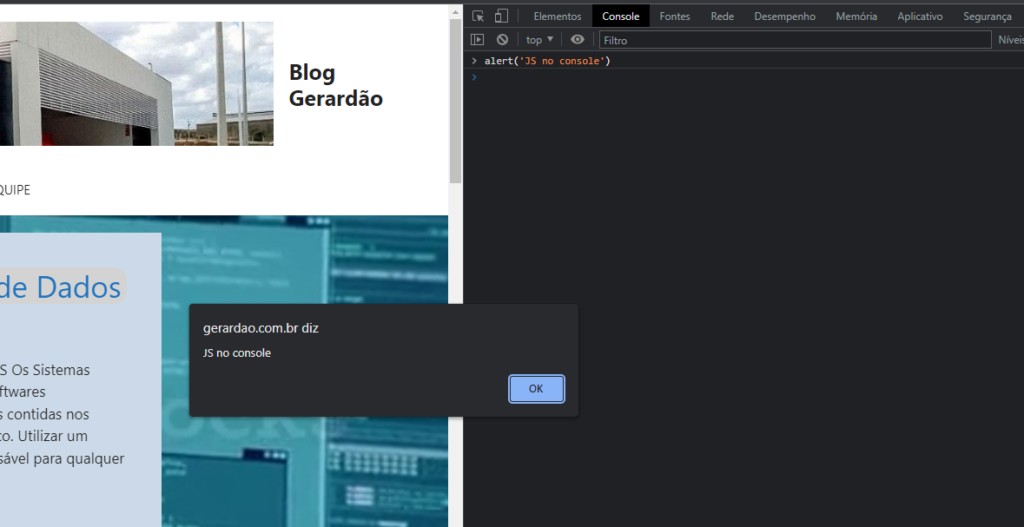Image resolution: width=1024 pixels, height=527 pixels.
Task: Switch to the Elementos tab
Action: (557, 16)
